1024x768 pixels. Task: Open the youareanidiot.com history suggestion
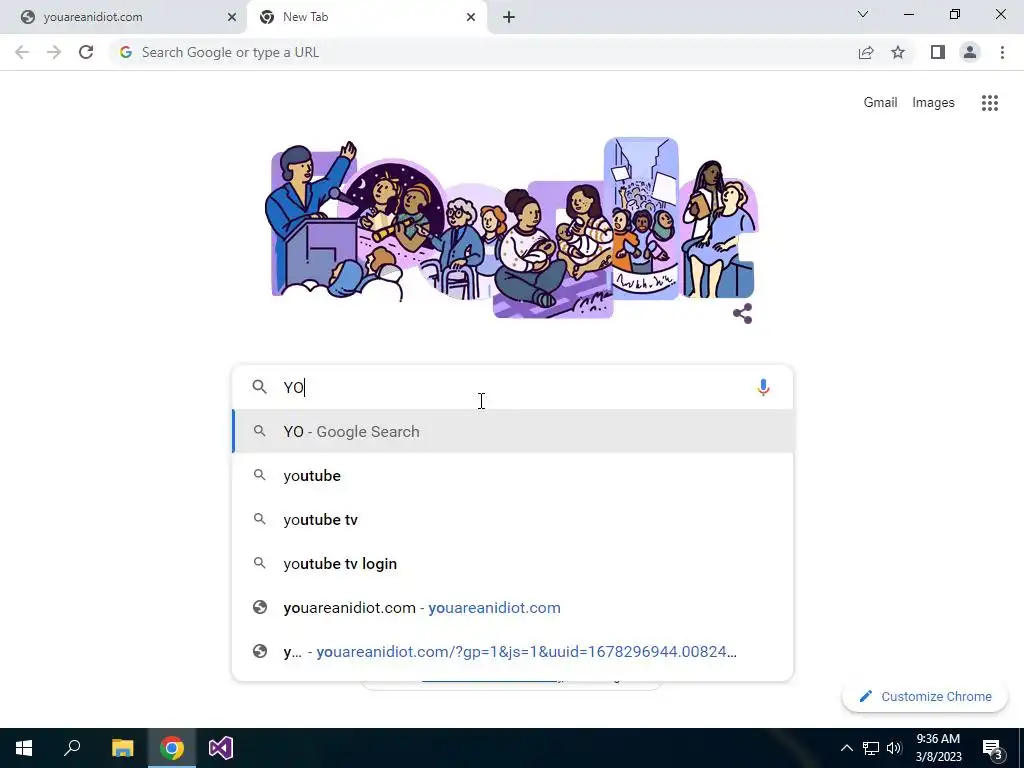pyautogui.click(x=513, y=608)
